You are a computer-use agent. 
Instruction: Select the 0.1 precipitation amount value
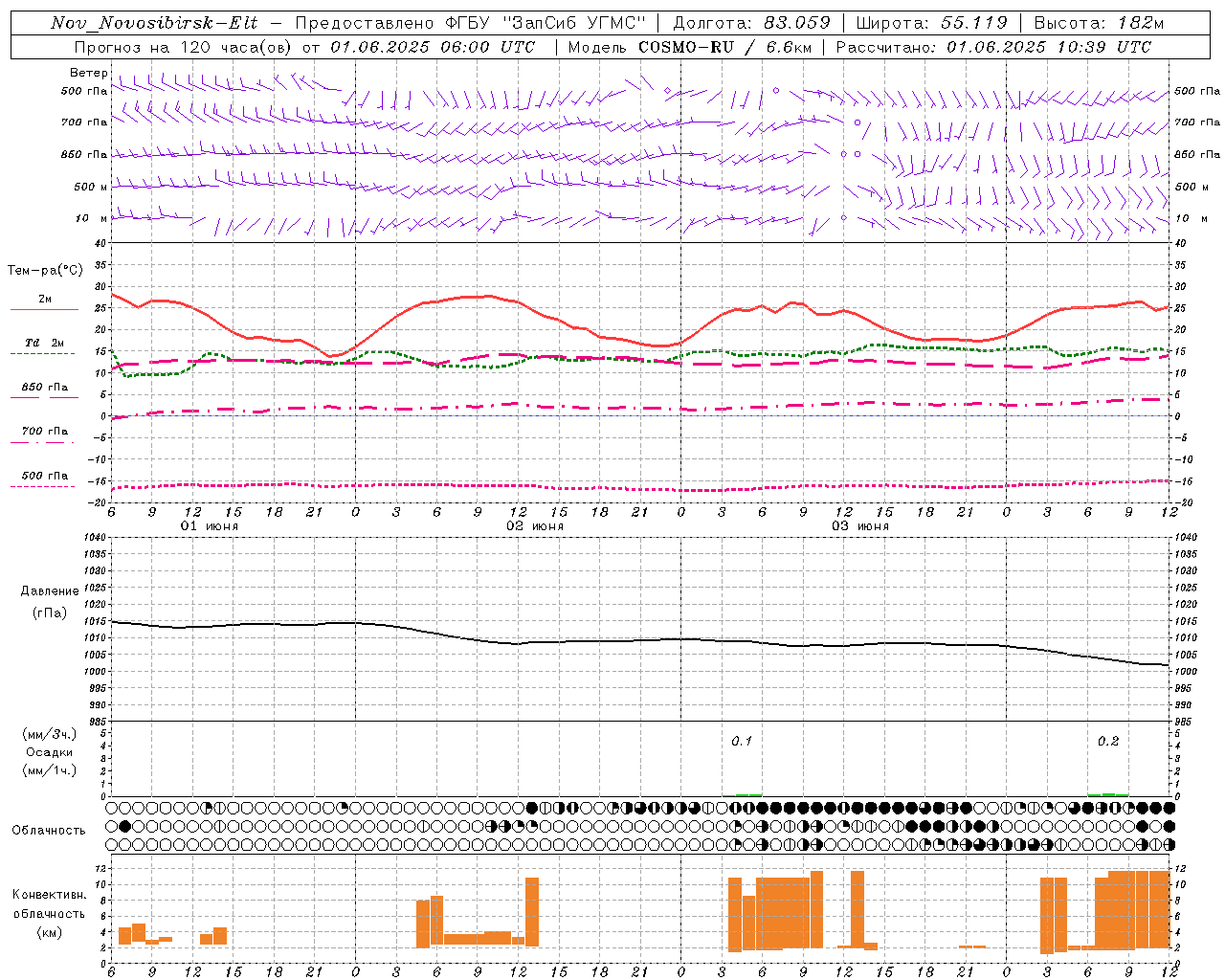742,741
